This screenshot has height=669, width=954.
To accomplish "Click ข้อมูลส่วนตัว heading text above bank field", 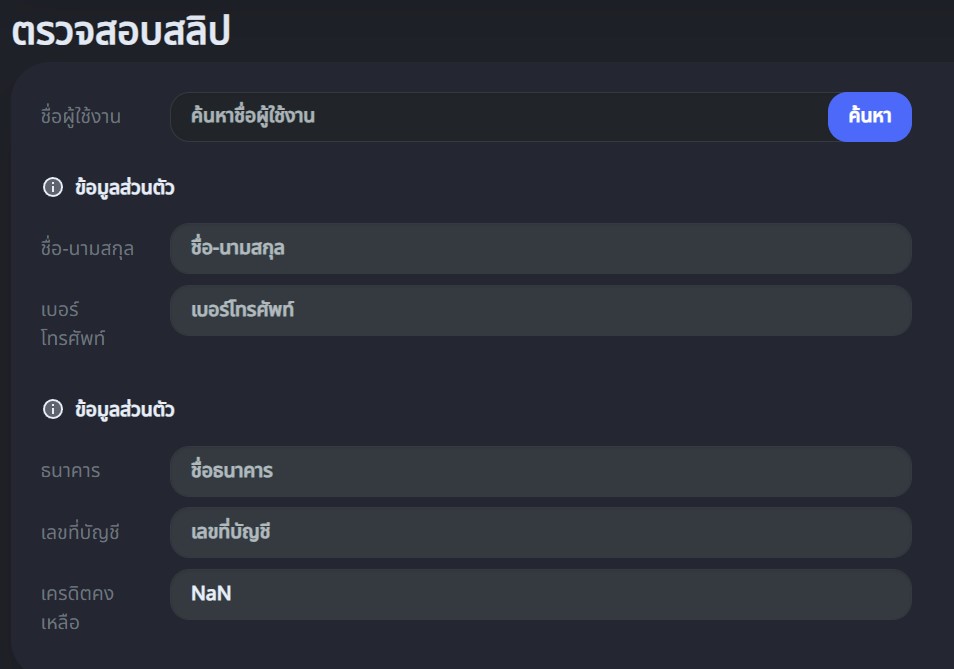I will point(125,409).
